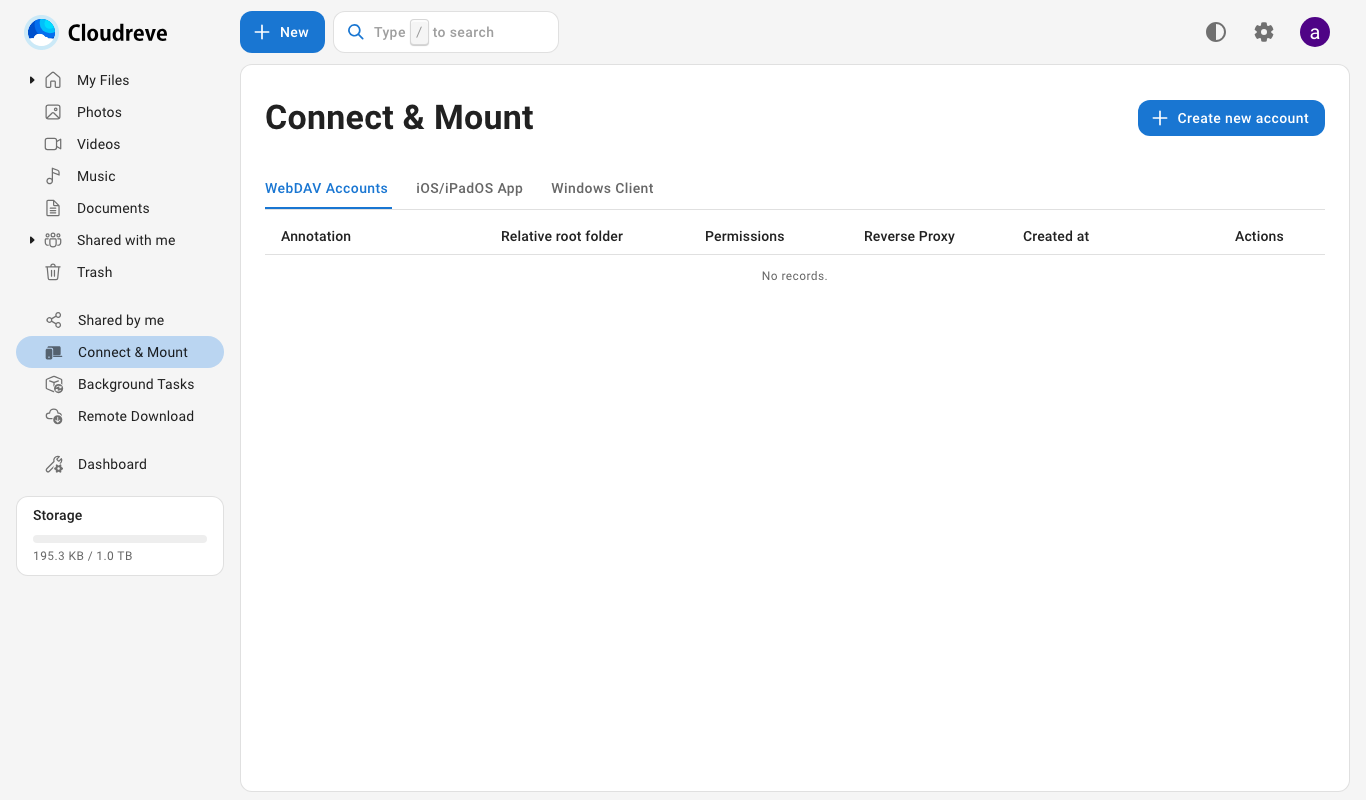Select the Photos image icon
The height and width of the screenshot is (800, 1366).
53,112
